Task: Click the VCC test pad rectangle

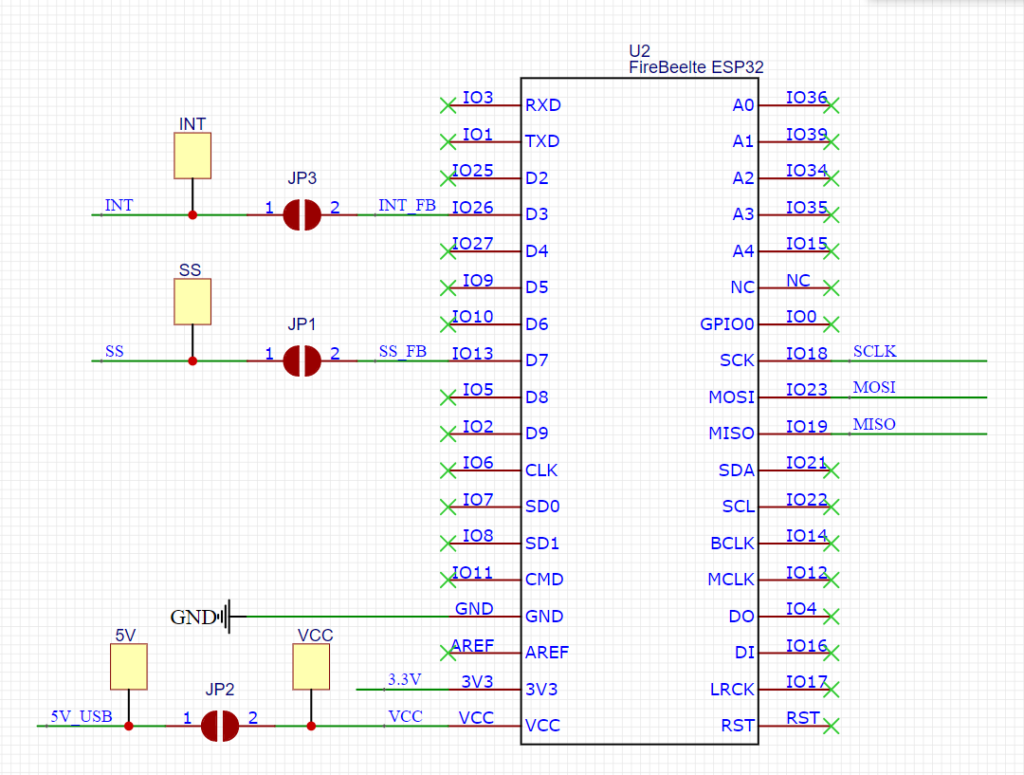Action: pyautogui.click(x=312, y=667)
